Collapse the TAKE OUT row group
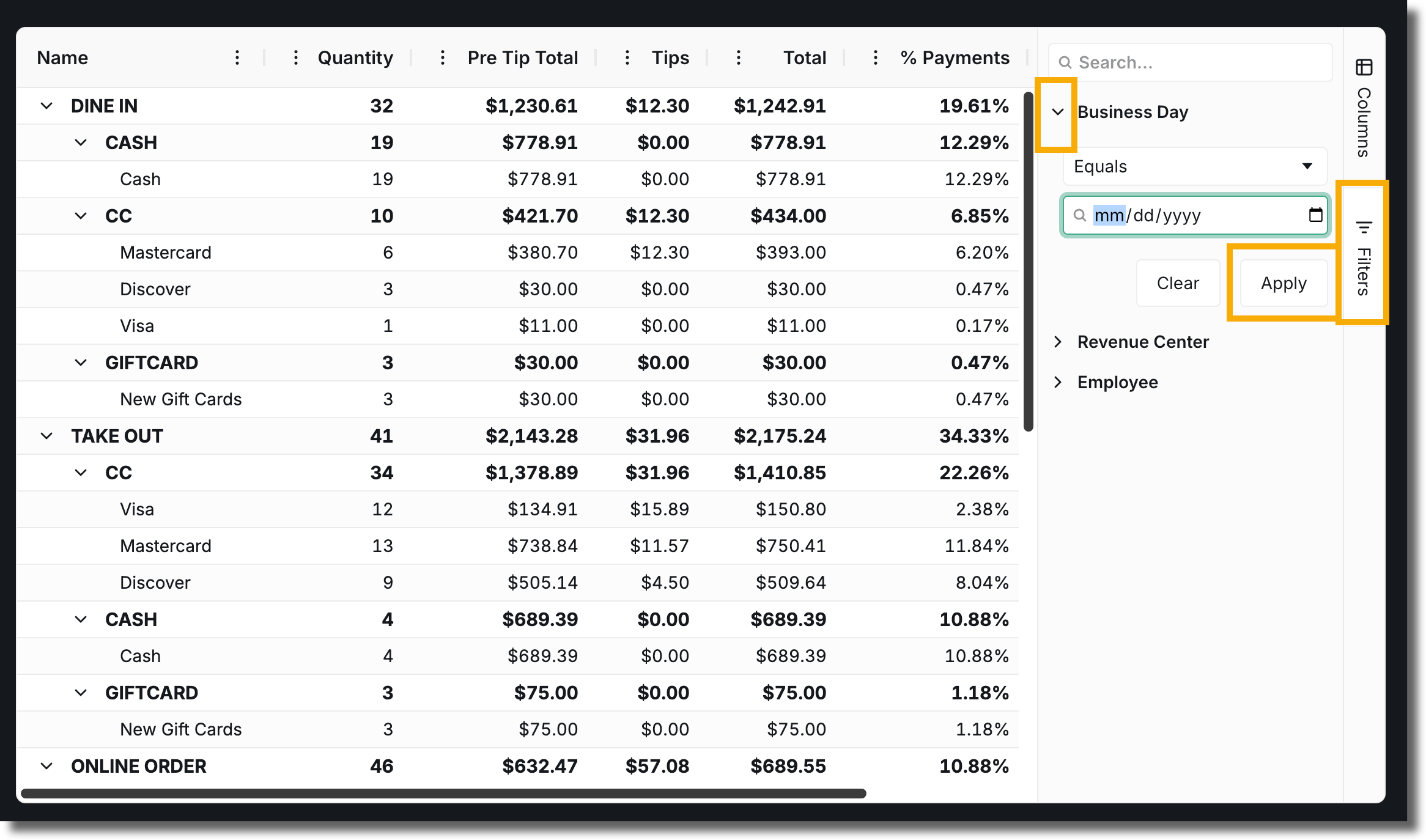Image resolution: width=1426 pixels, height=840 pixels. (x=46, y=436)
